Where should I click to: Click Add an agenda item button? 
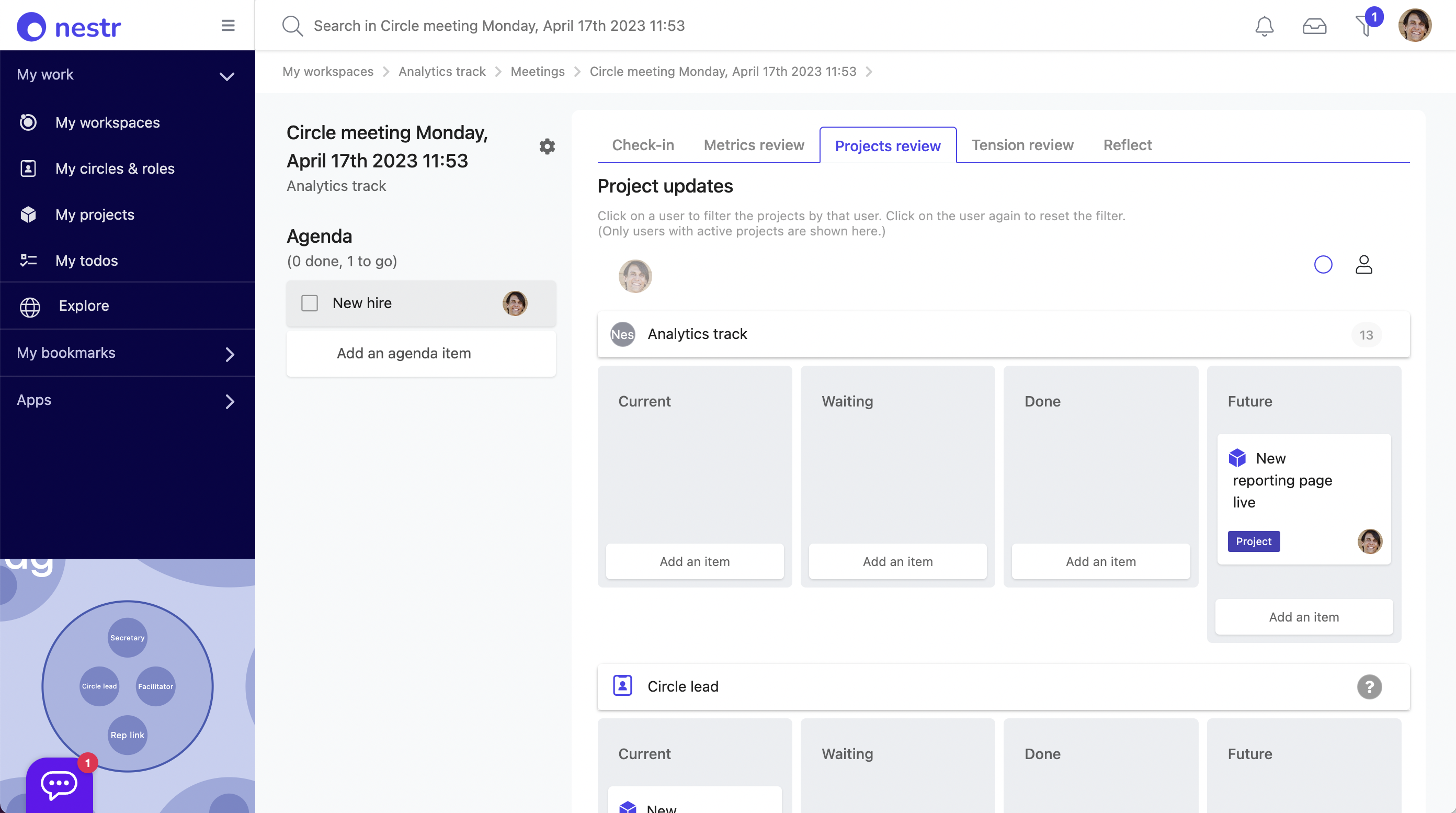click(404, 353)
